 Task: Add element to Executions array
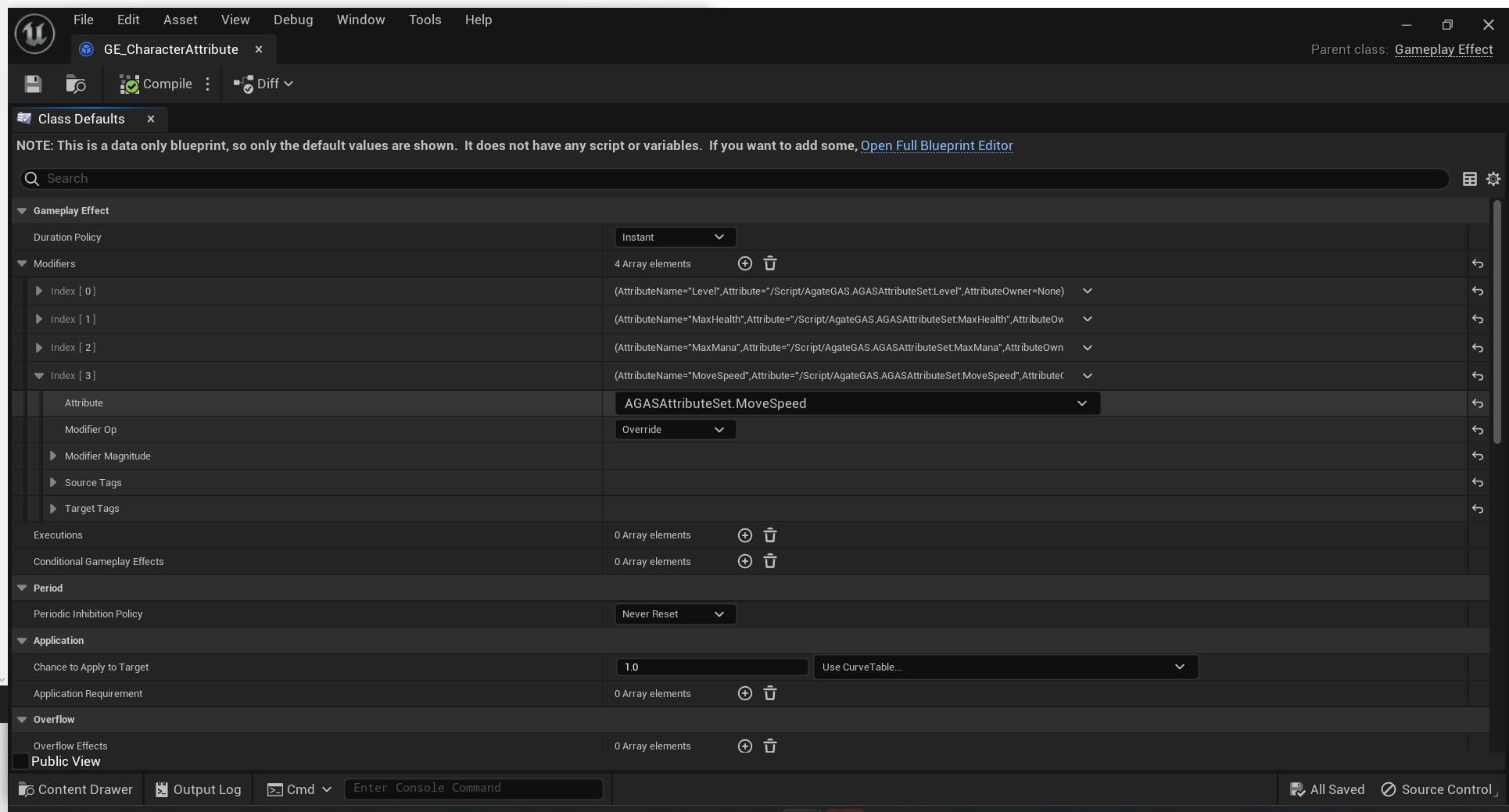point(745,535)
